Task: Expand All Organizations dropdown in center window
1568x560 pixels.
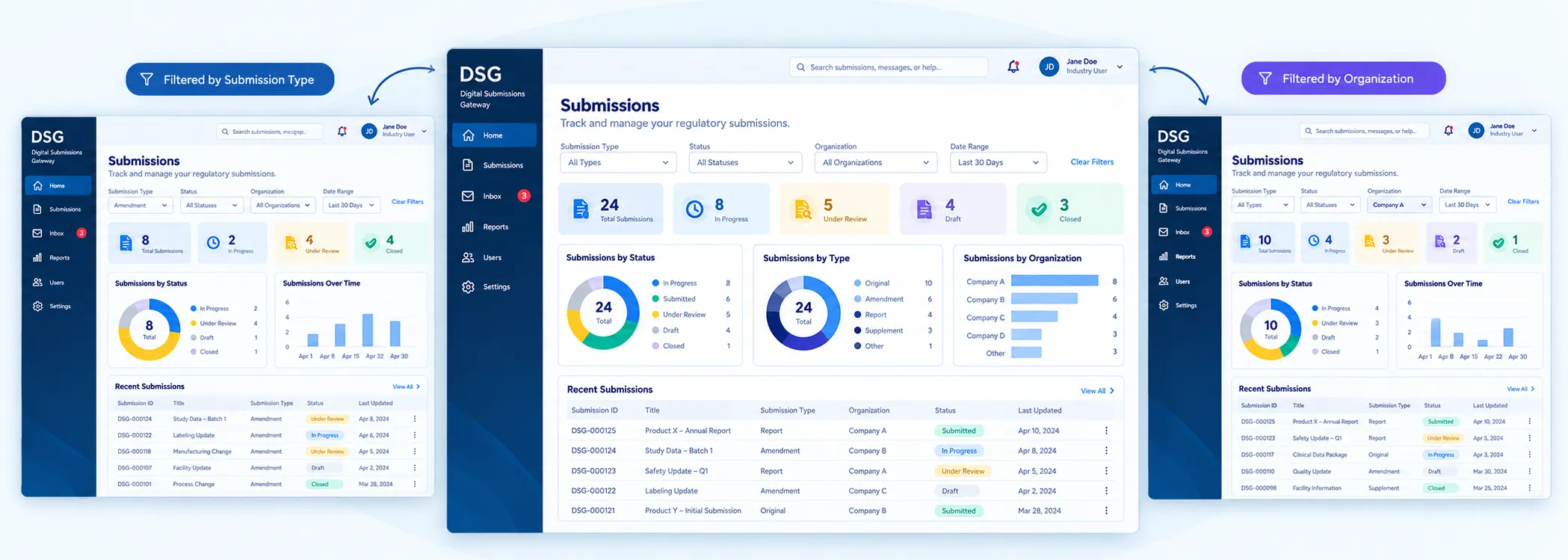Action: (x=876, y=162)
